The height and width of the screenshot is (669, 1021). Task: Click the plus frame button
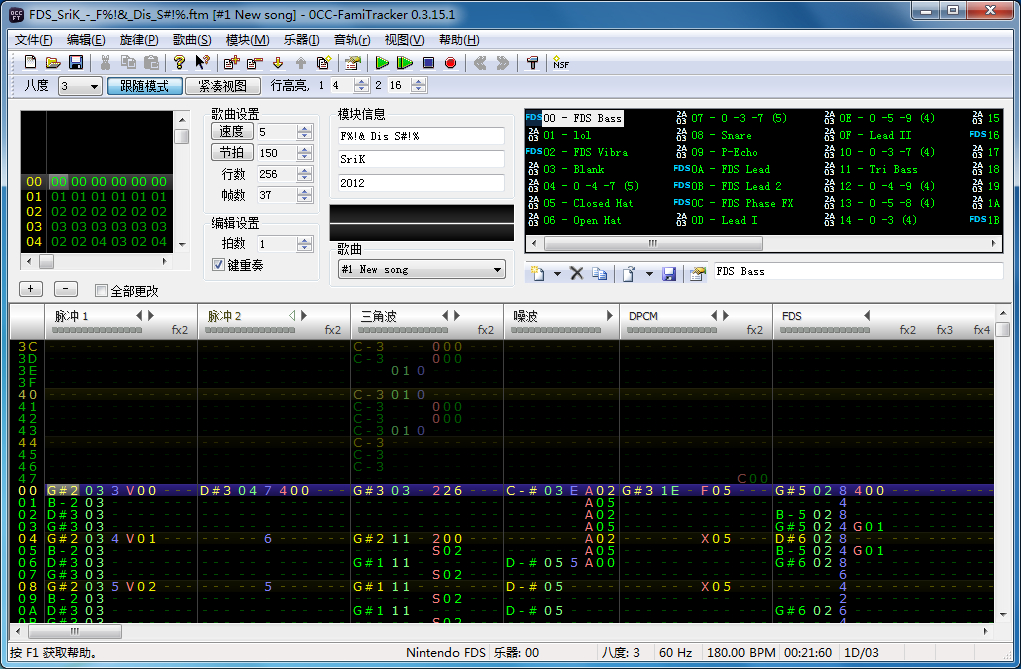pyautogui.click(x=31, y=289)
